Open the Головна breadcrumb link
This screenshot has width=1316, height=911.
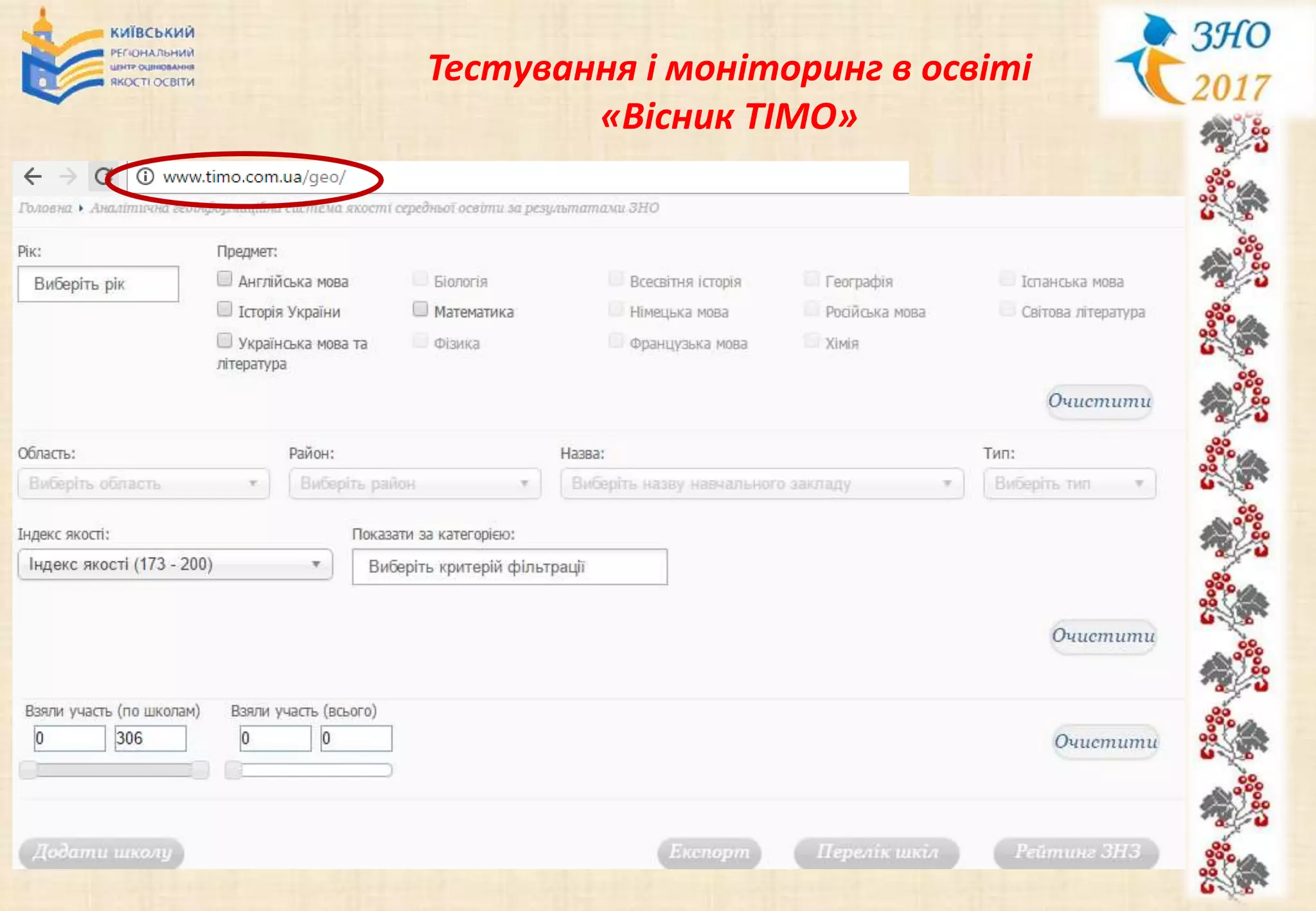45,208
